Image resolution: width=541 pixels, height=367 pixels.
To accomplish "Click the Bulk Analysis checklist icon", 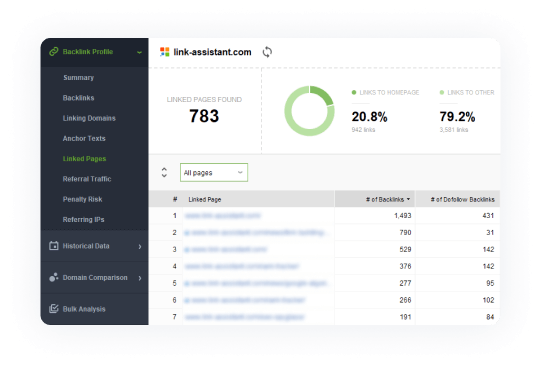I will pos(54,309).
